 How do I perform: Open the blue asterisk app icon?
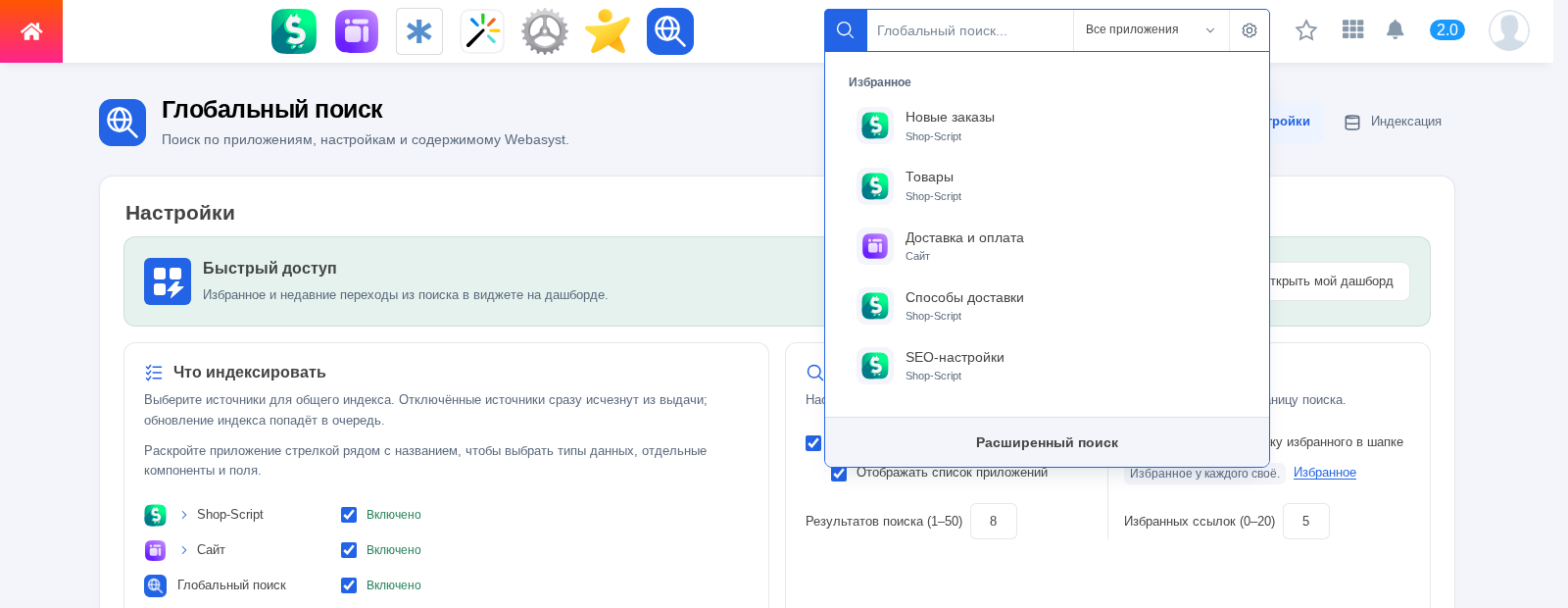click(x=419, y=31)
